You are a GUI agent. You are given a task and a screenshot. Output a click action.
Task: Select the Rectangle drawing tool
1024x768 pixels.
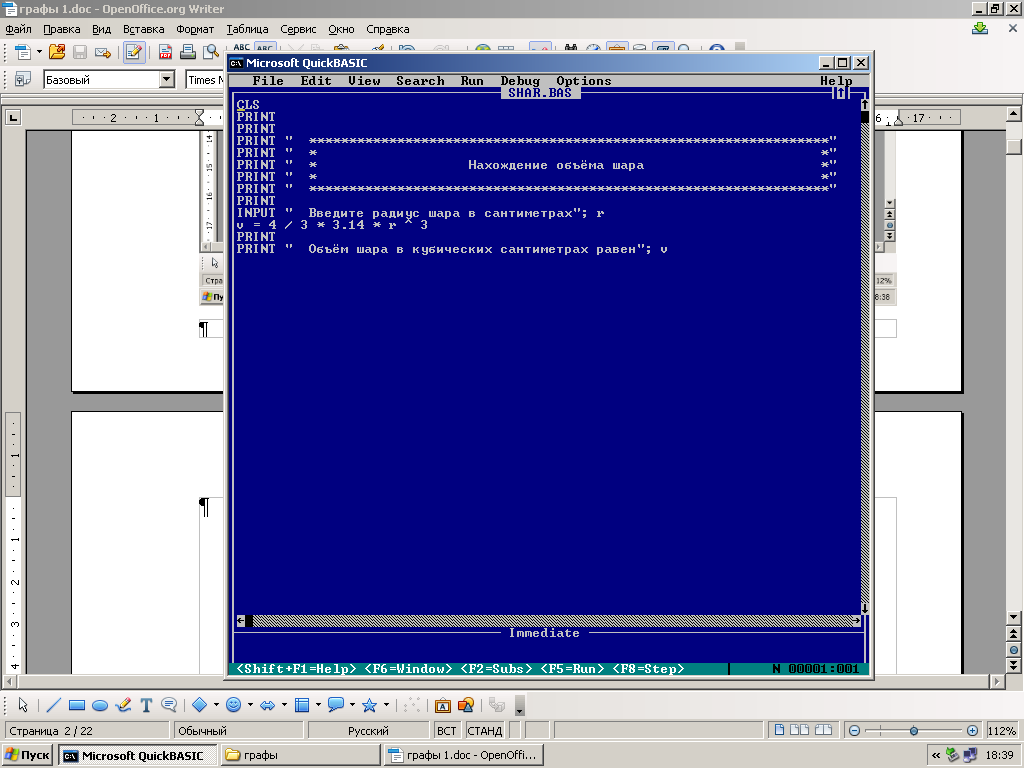(77, 705)
